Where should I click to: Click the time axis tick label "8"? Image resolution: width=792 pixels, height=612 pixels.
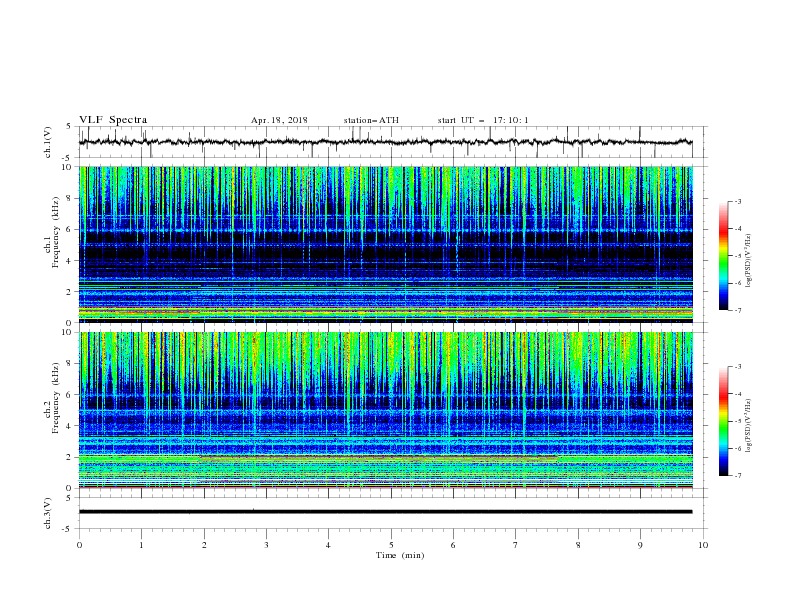click(578, 545)
